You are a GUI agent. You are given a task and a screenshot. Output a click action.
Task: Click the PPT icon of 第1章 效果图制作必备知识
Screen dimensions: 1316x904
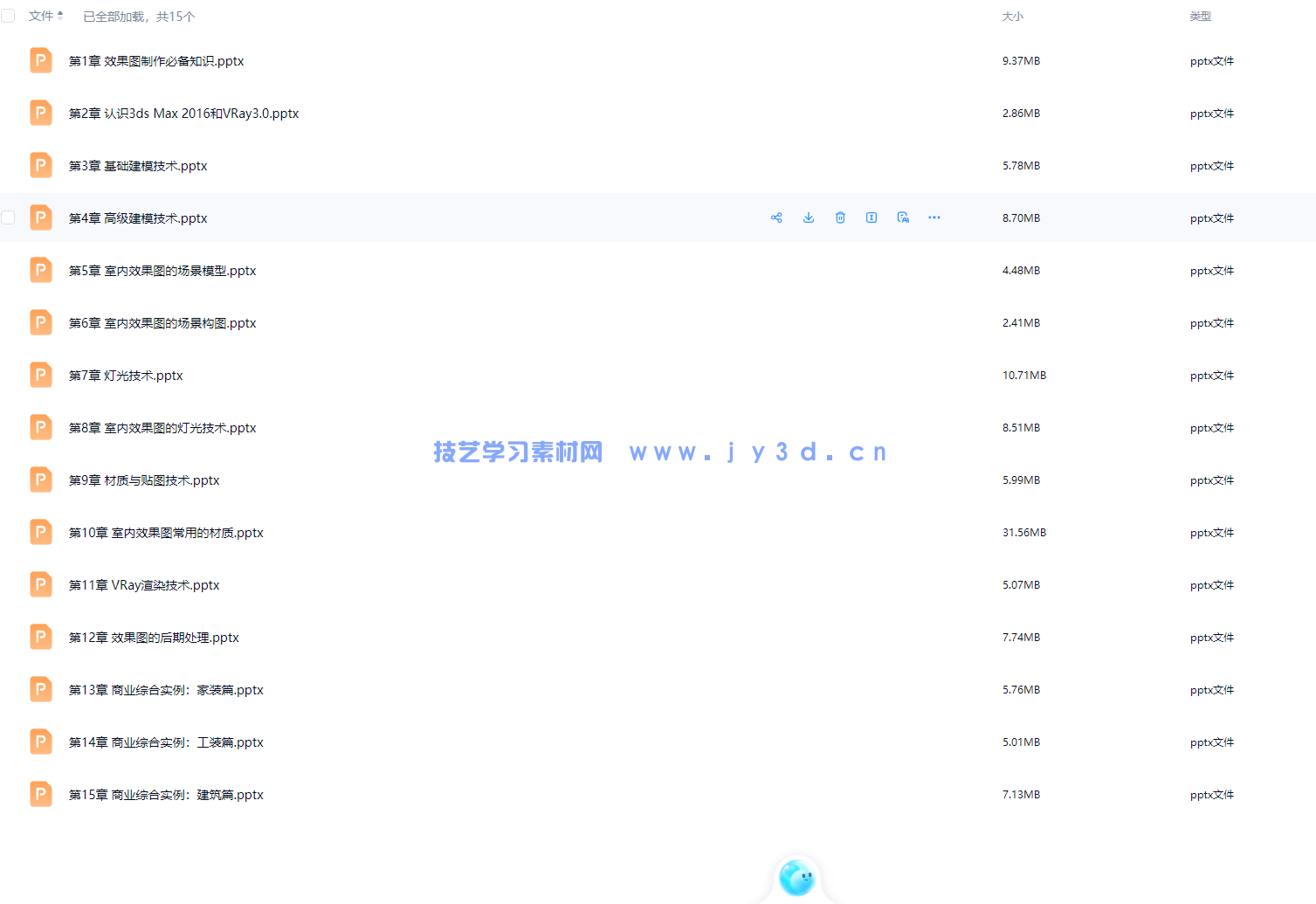41,60
